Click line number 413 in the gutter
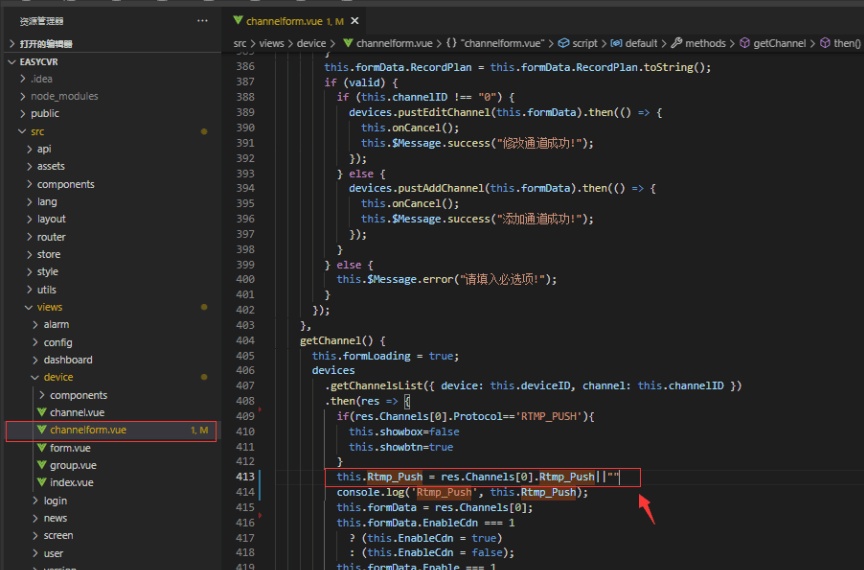864x570 pixels. tap(244, 477)
